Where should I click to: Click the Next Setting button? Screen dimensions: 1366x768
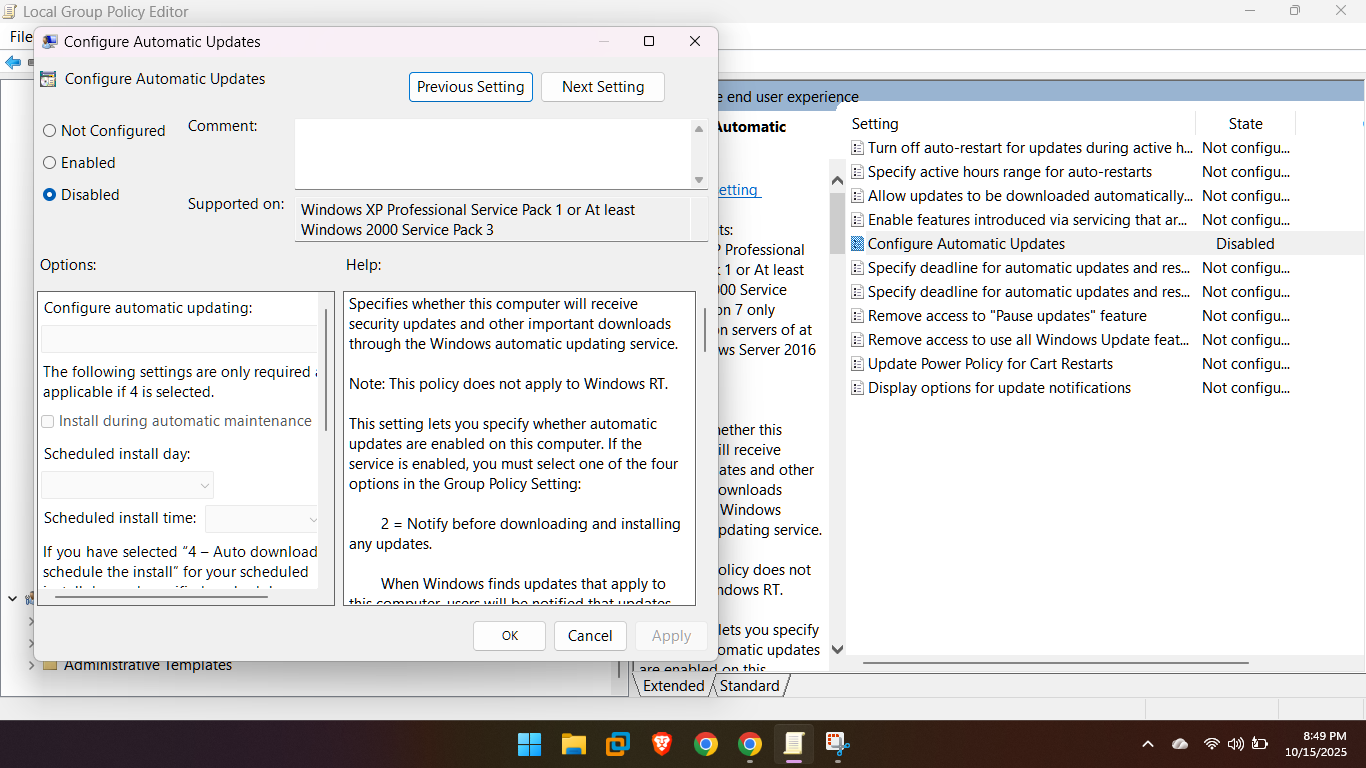602,87
